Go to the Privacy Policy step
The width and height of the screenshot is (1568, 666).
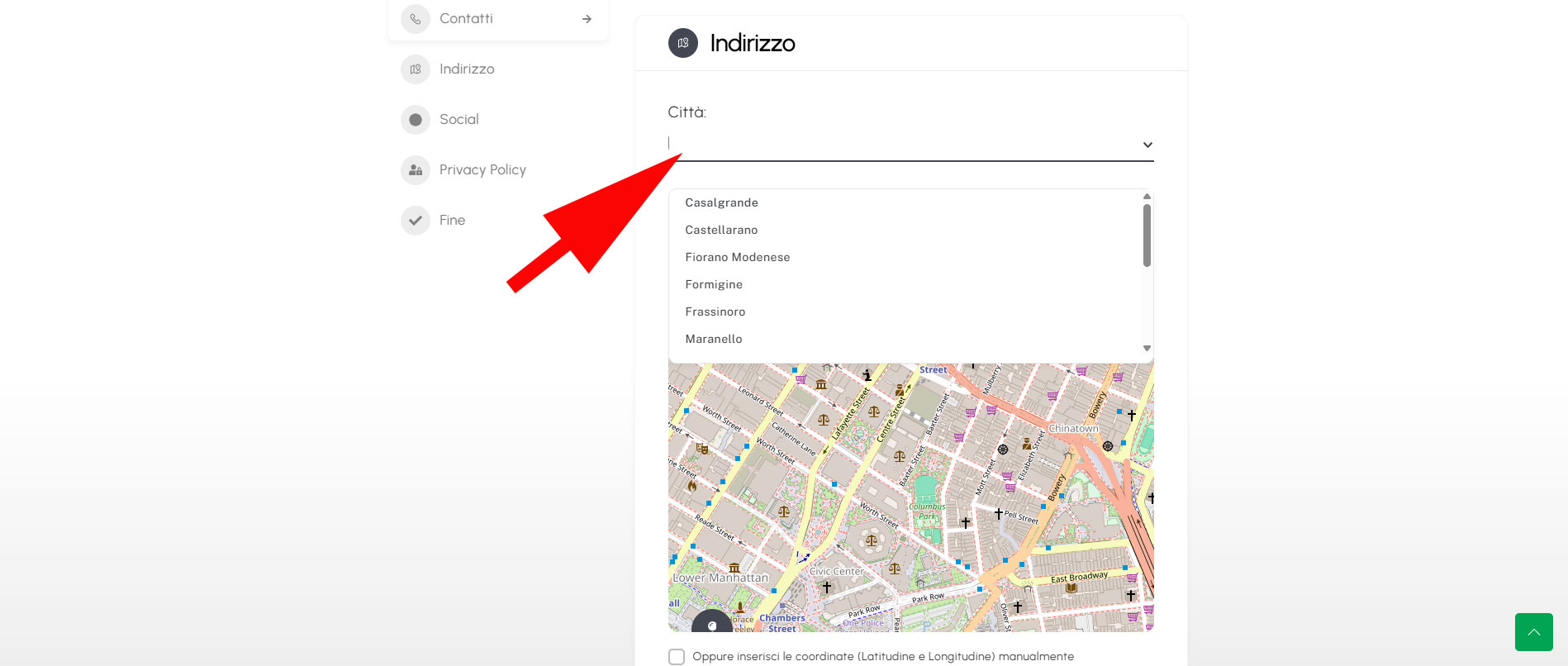tap(482, 170)
